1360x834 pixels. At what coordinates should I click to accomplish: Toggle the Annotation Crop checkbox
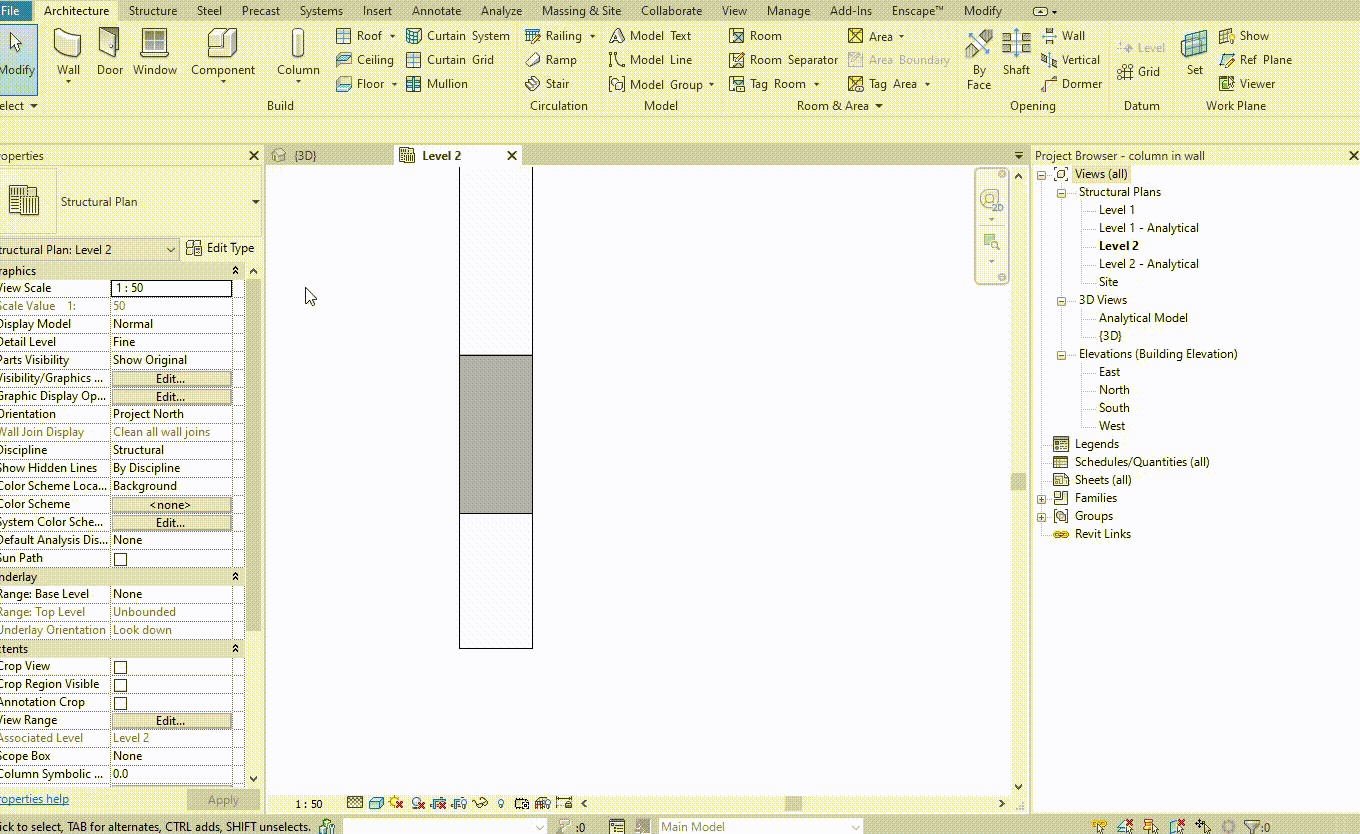click(120, 703)
